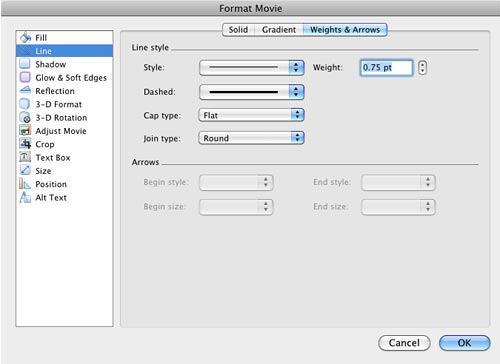Open the Join type dropdown showing Round
This screenshot has width=500, height=364.
point(251,138)
